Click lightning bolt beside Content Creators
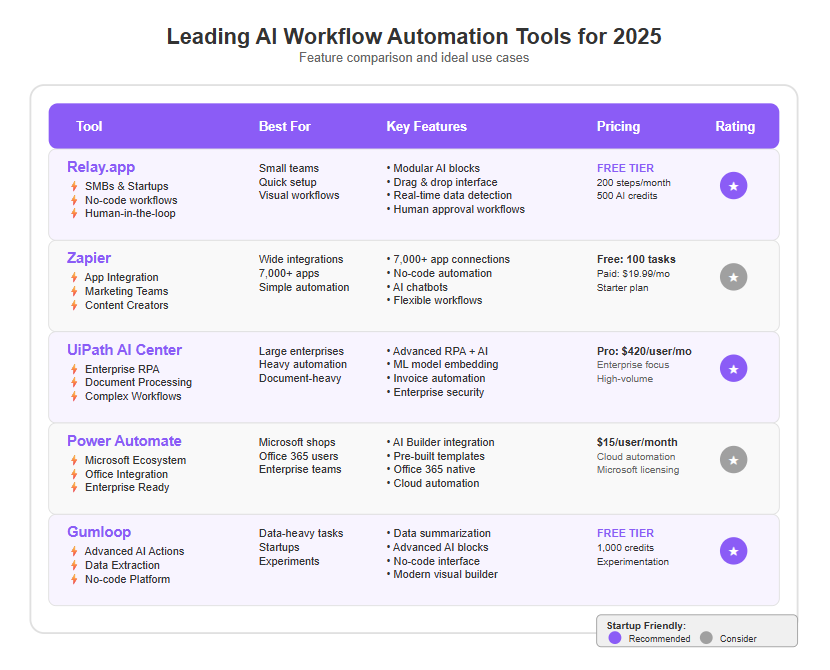 [74, 305]
